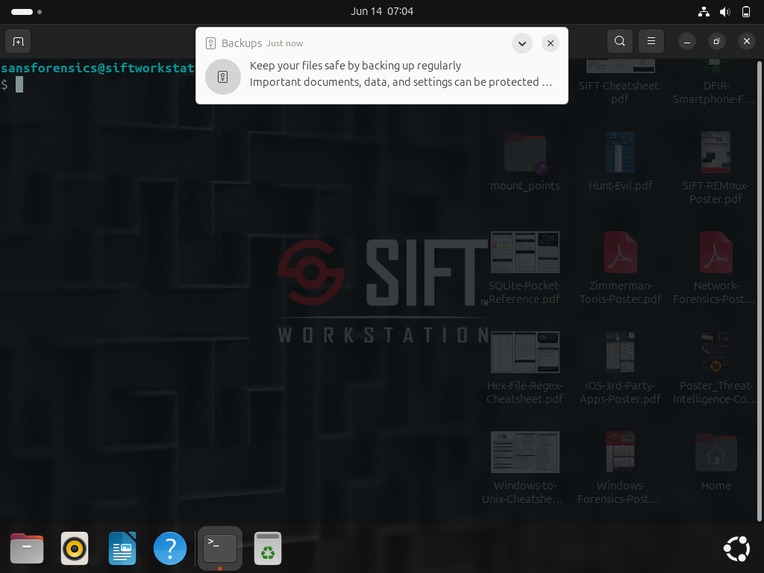
Task: Open the clock and calendar menu
Action: pyautogui.click(x=382, y=11)
